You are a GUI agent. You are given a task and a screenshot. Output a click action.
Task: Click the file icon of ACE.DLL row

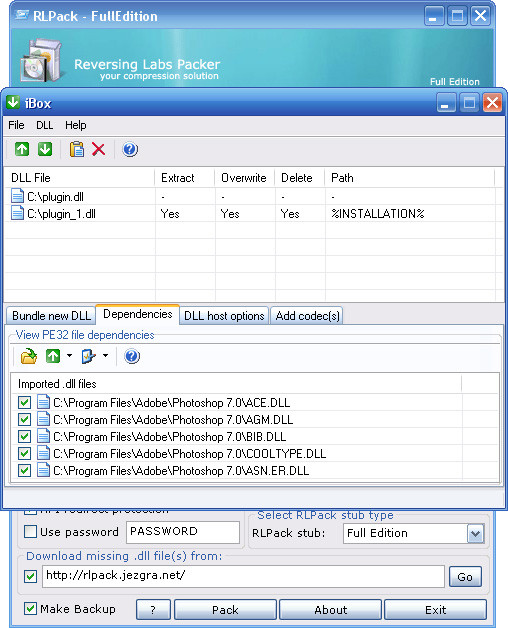pos(43,403)
